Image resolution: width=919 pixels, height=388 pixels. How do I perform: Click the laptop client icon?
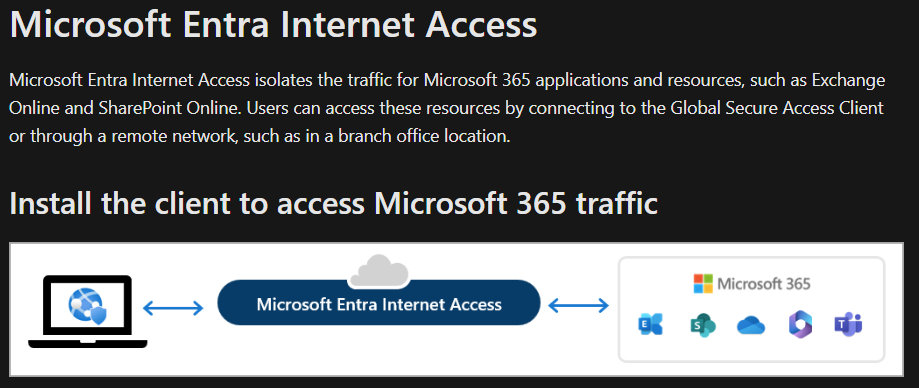coord(88,312)
